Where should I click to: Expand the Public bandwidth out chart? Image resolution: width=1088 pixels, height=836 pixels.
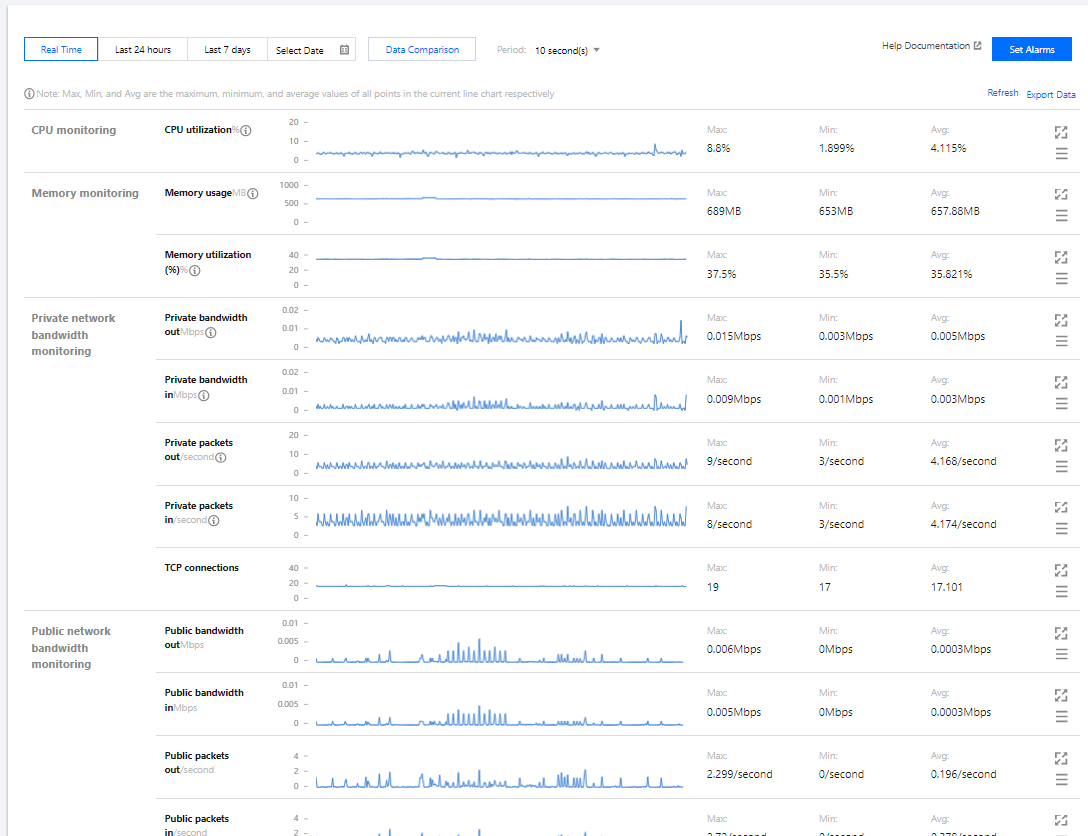tap(1061, 633)
